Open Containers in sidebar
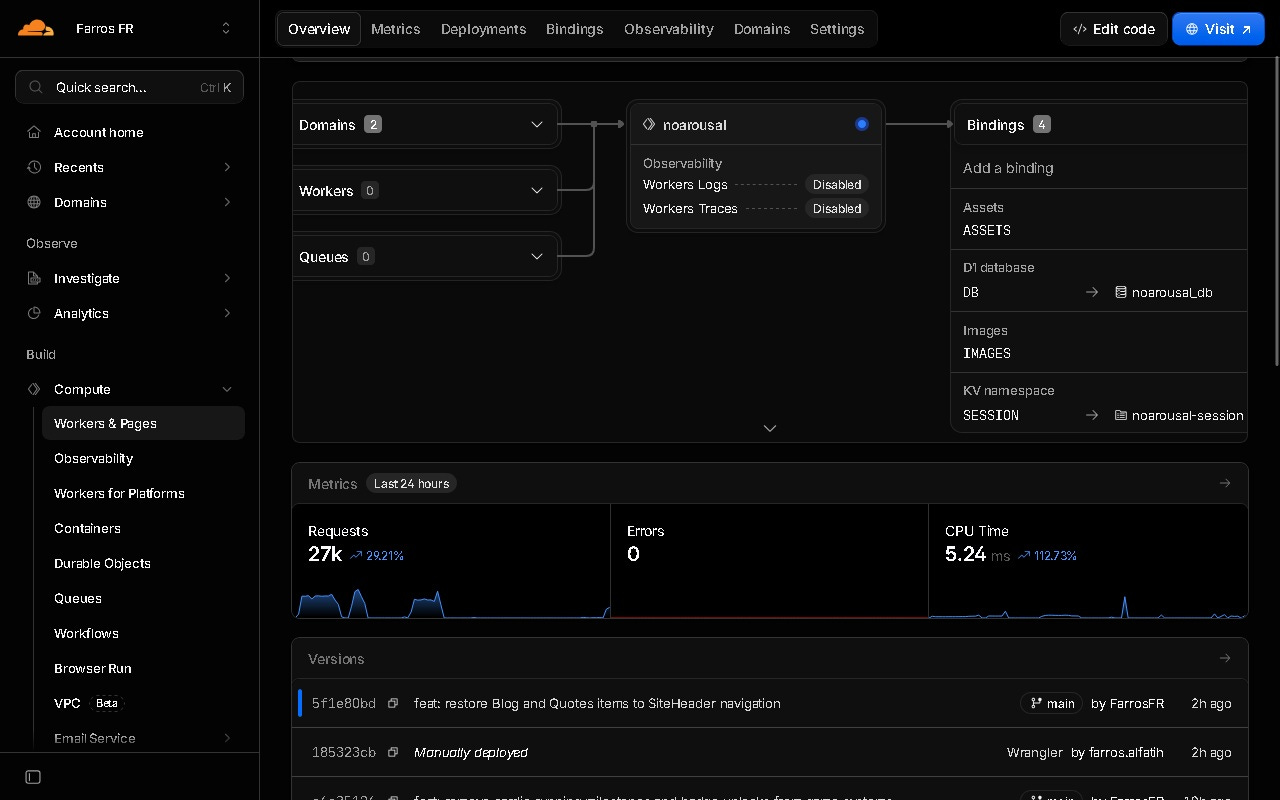 coord(143,528)
